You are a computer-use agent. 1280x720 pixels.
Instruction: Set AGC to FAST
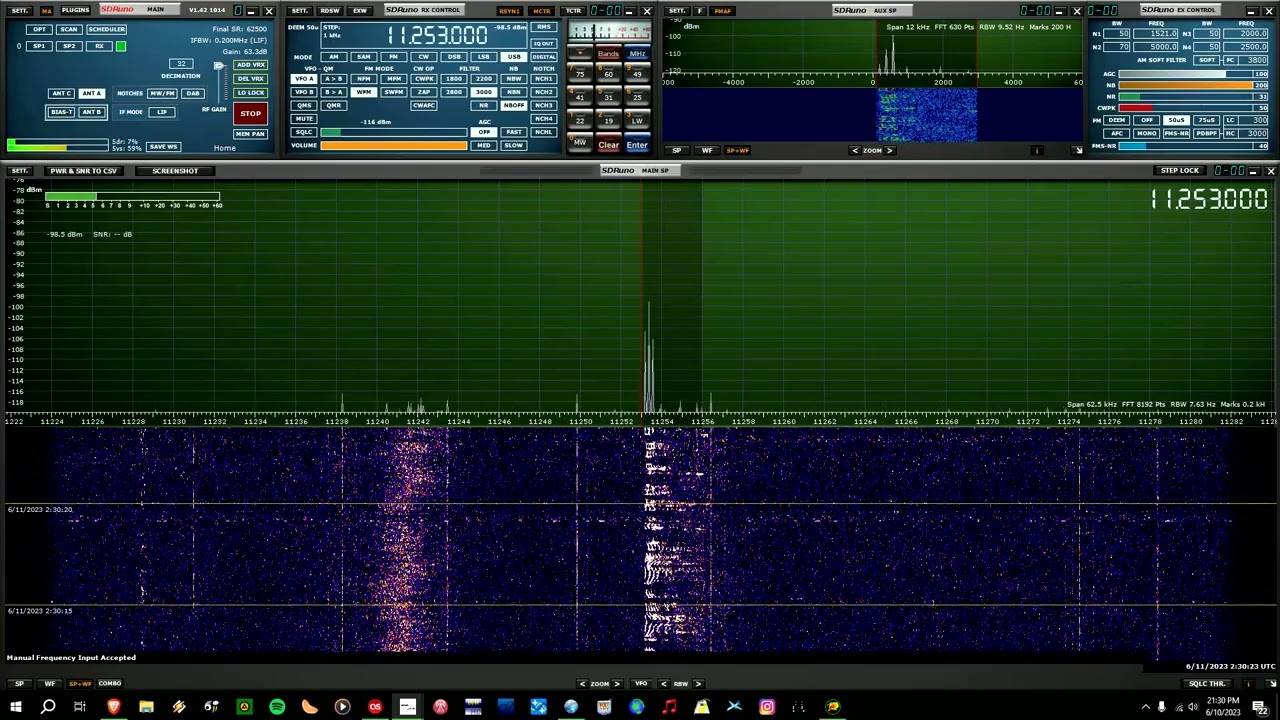[x=513, y=132]
